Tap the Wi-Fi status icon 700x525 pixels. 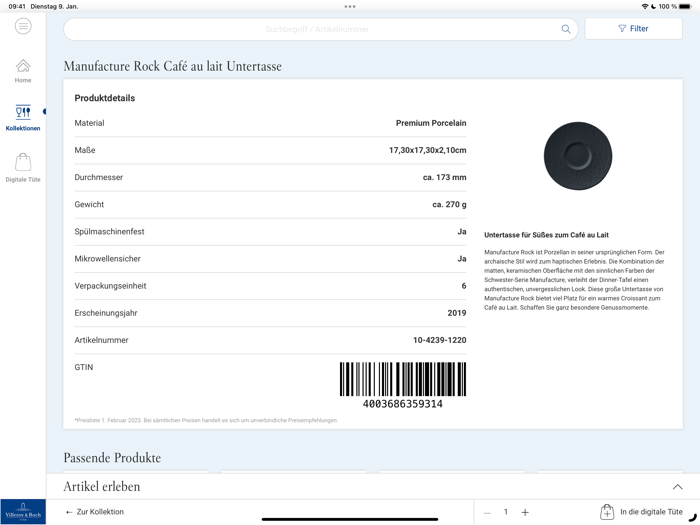[644, 6]
